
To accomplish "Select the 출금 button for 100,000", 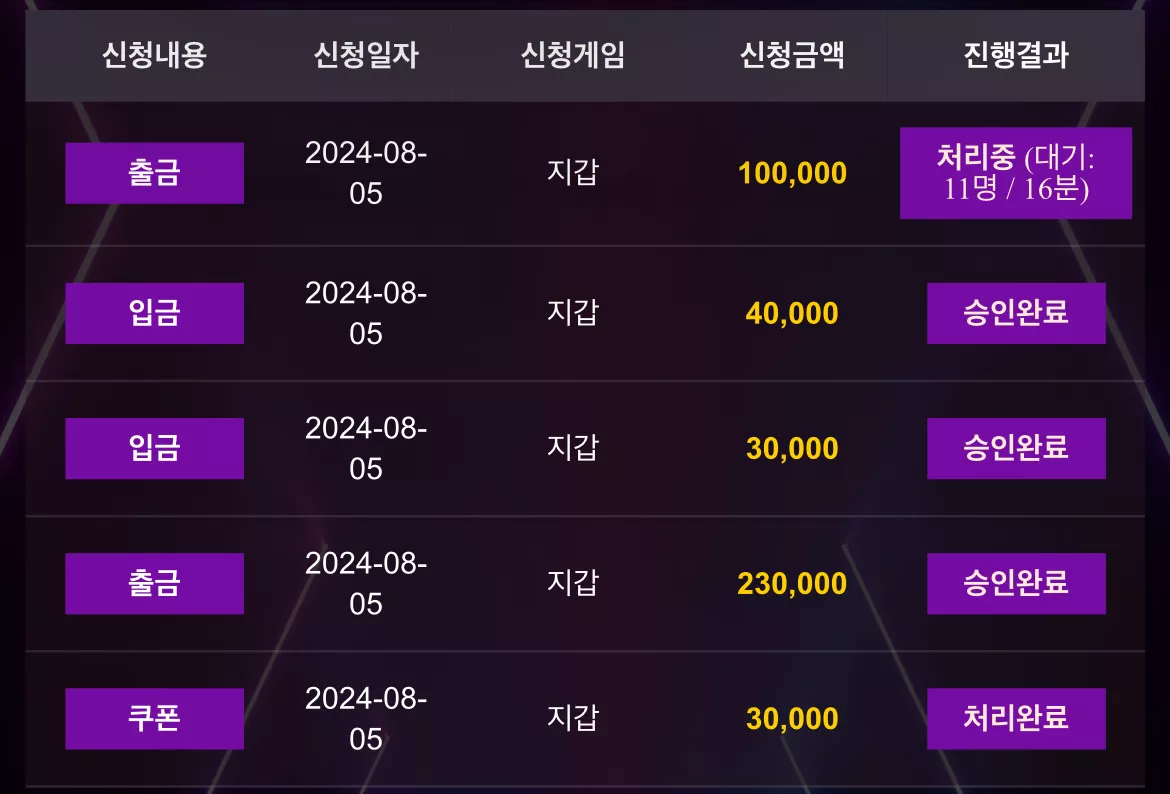I will tap(154, 173).
